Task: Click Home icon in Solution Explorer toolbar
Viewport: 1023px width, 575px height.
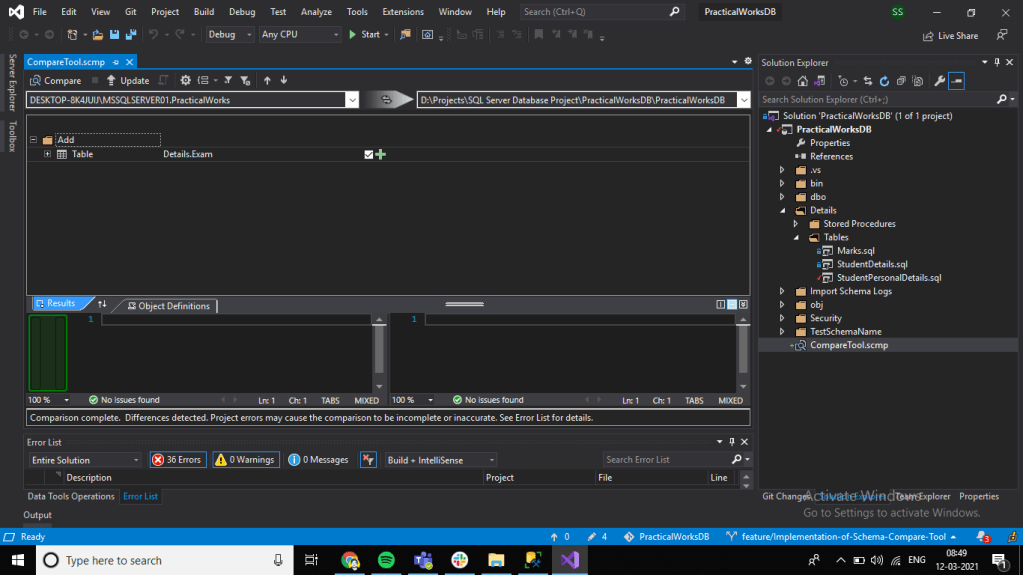Action: pyautogui.click(x=803, y=81)
